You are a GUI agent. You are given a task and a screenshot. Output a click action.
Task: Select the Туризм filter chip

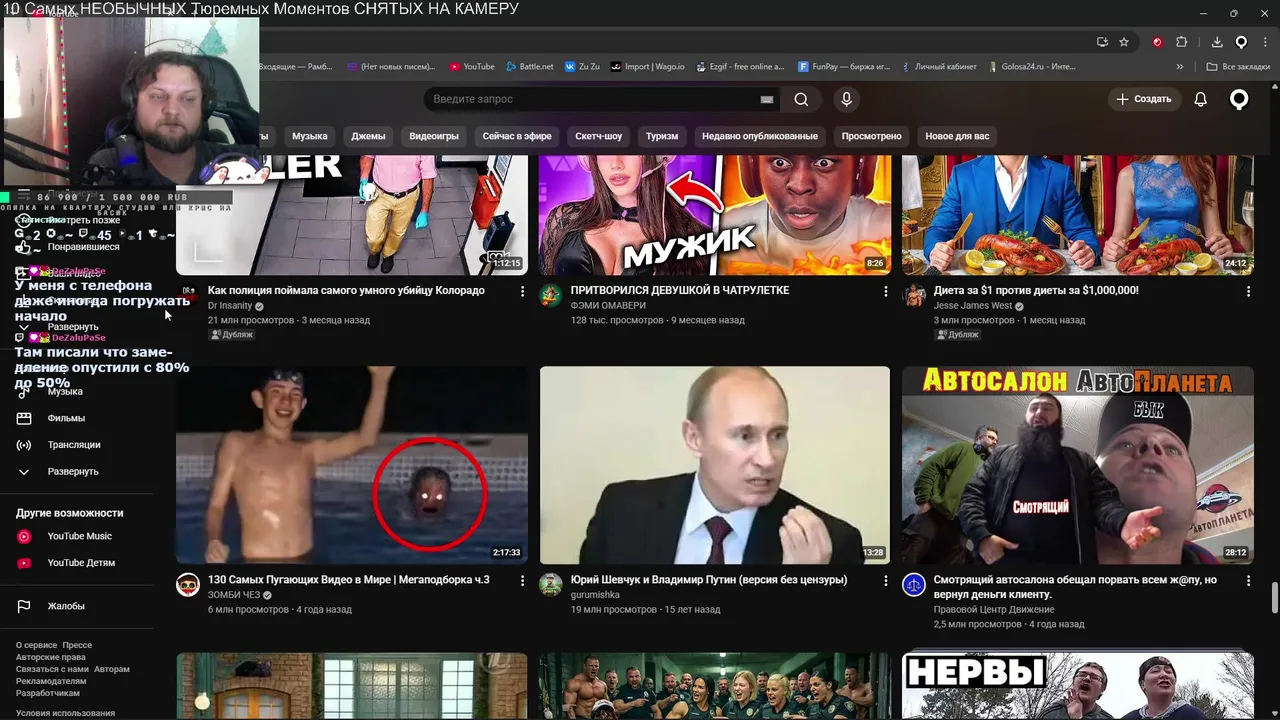pyautogui.click(x=662, y=136)
